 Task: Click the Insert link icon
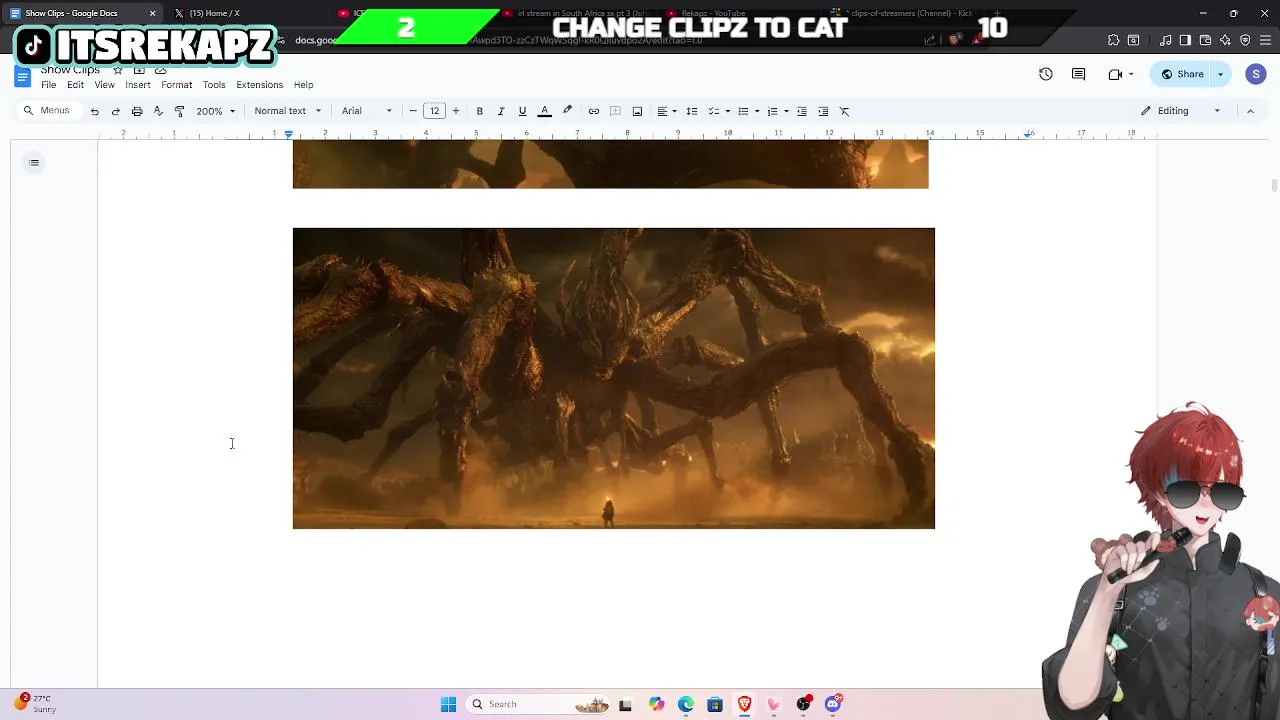coord(594,111)
